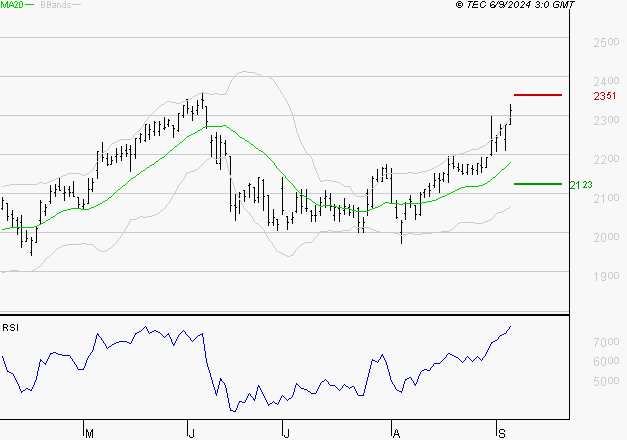Click the red 2351 resistance value

[605, 96]
